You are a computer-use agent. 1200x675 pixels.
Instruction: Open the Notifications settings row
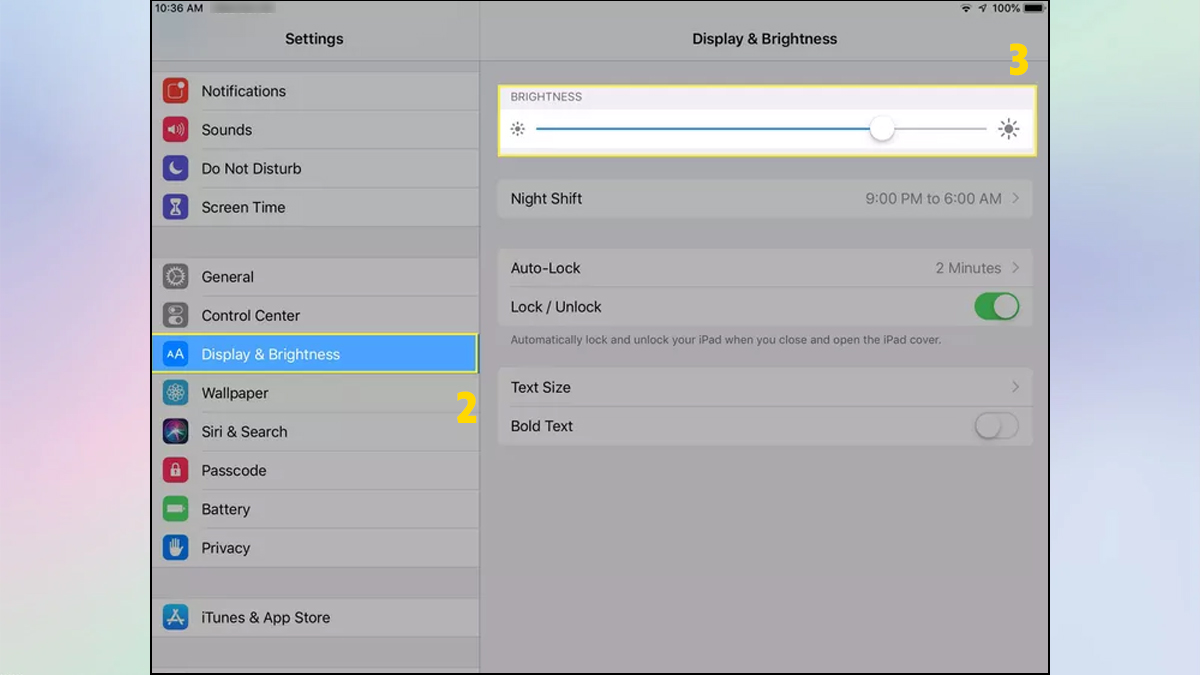[x=315, y=91]
